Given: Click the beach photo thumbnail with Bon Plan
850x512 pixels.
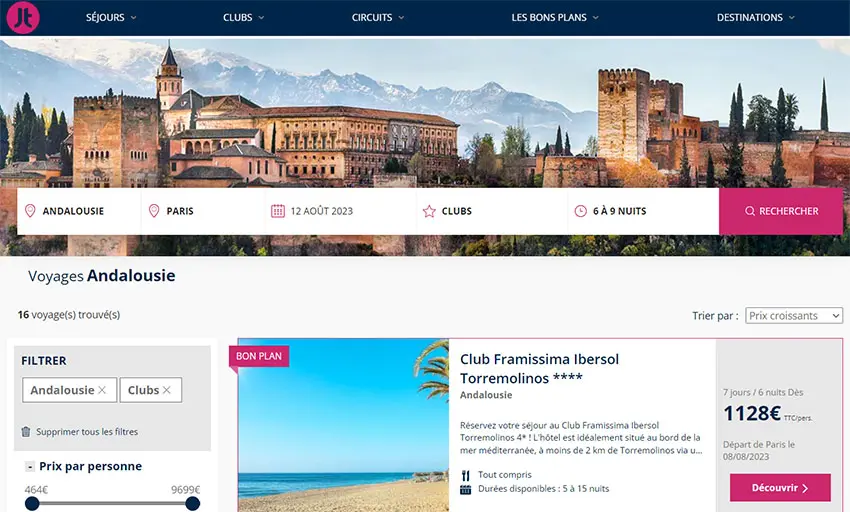Looking at the screenshot, I should point(343,425).
